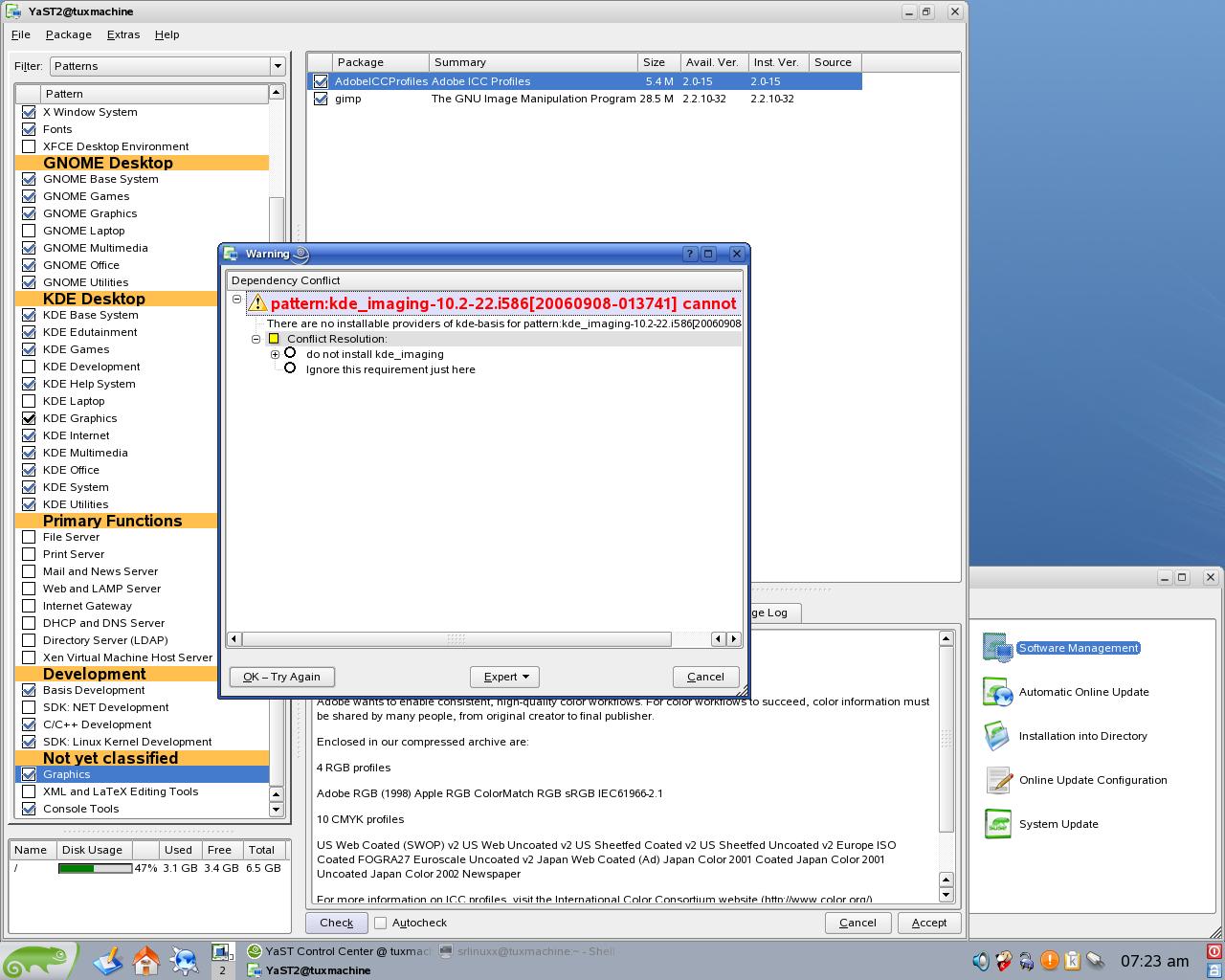Open the Software Management module icon
Viewport: 1225px width, 980px height.
pyautogui.click(x=997, y=648)
